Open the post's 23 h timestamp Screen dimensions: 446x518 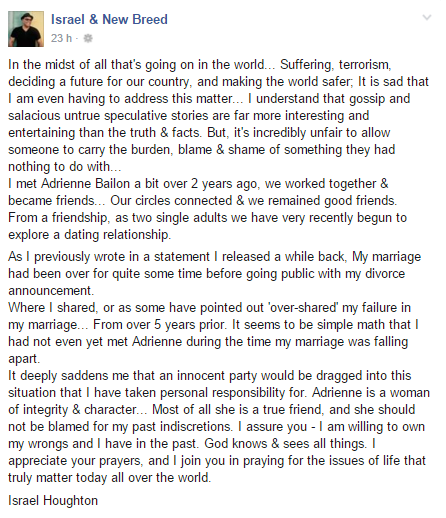click(x=61, y=38)
